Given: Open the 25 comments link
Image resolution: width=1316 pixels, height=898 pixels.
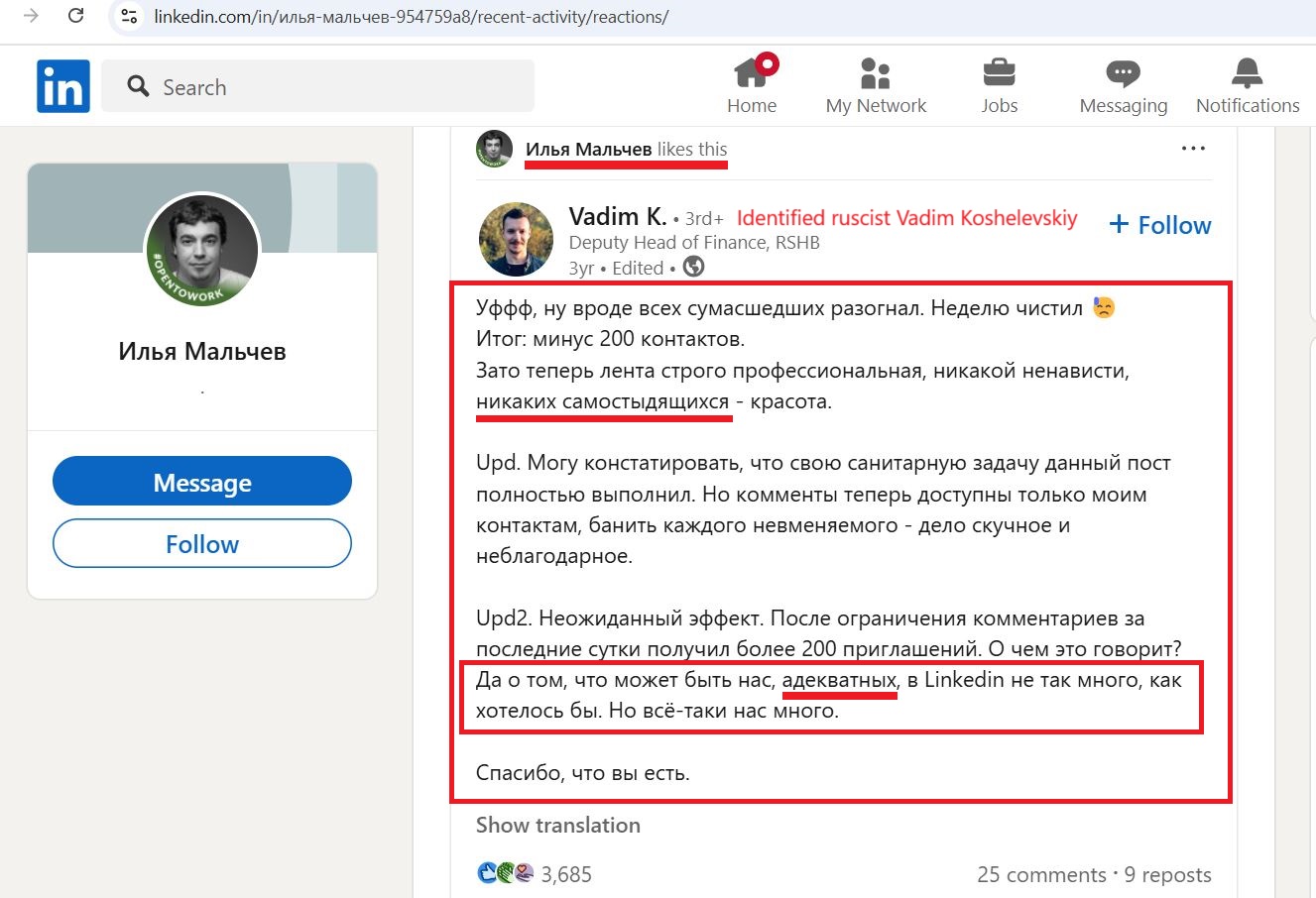Looking at the screenshot, I should point(1041,874).
